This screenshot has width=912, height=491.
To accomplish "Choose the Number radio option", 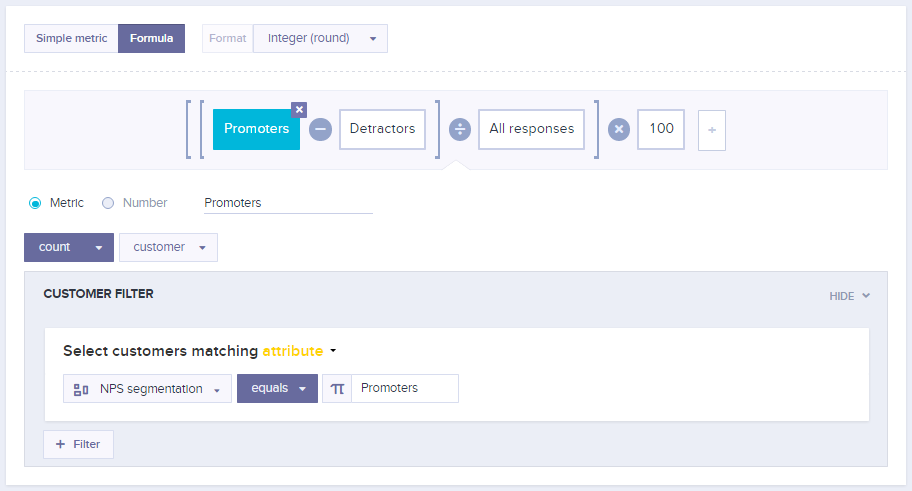I will [x=108, y=203].
